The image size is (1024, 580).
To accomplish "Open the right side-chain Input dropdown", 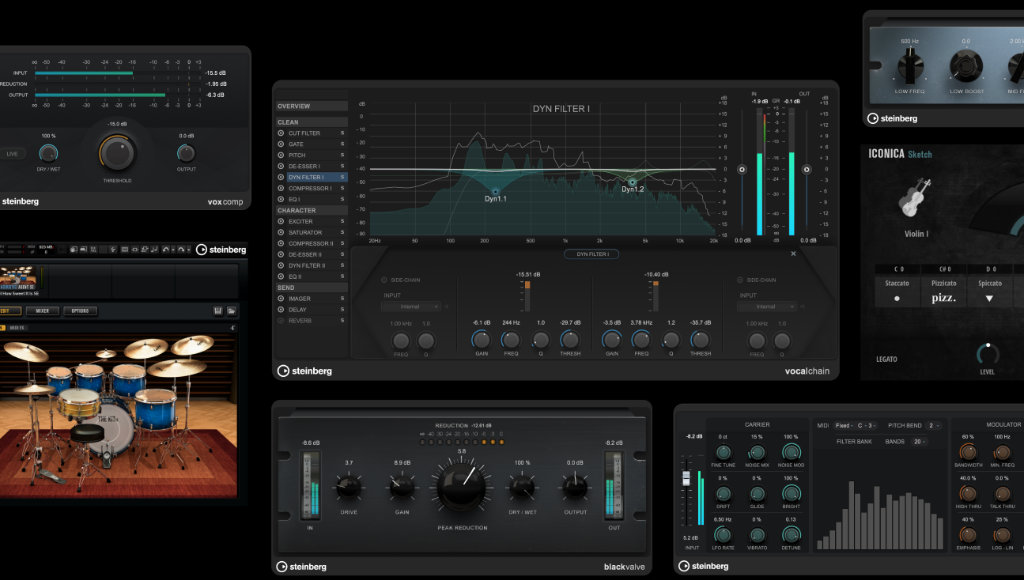I will click(x=767, y=306).
